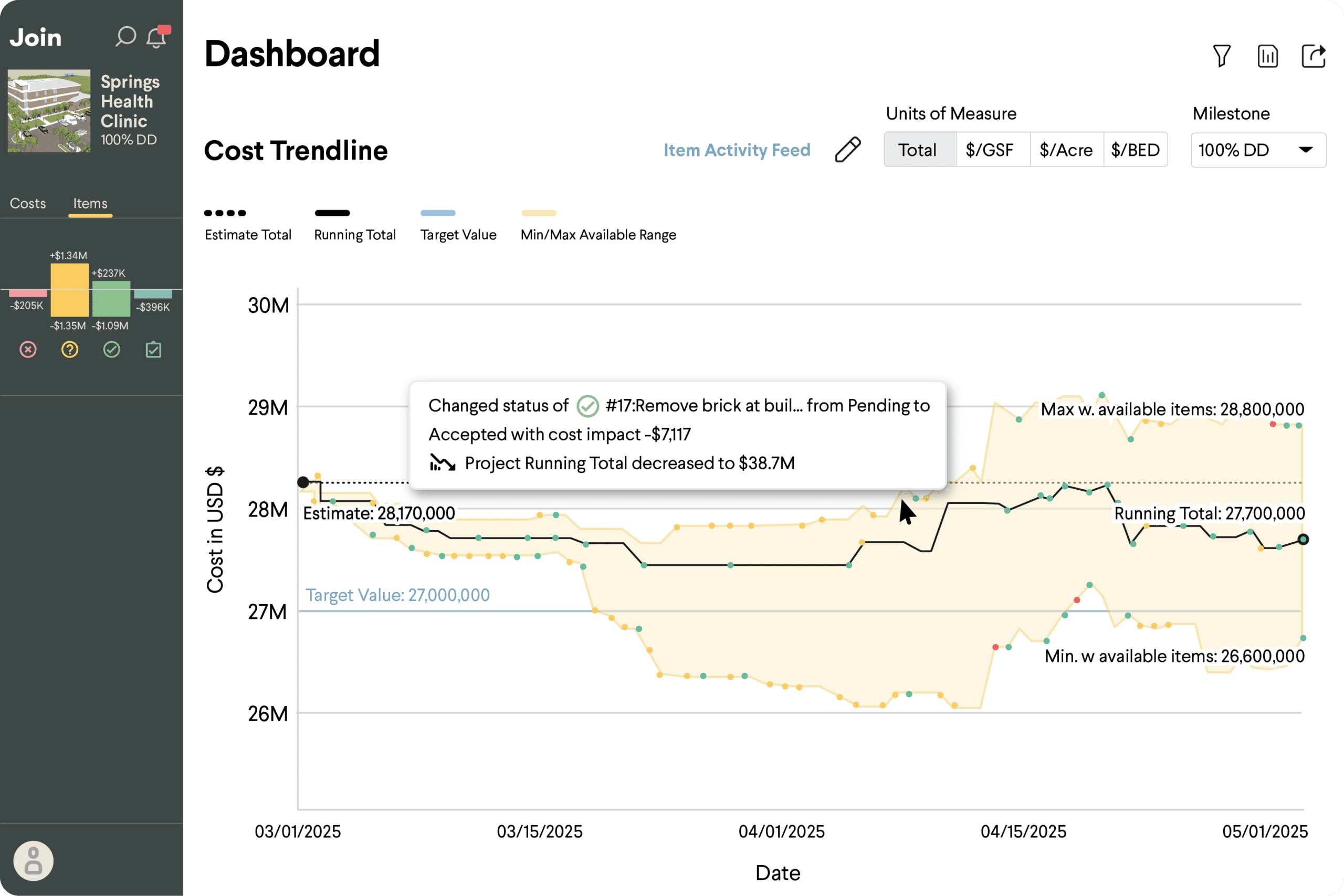
Task: Switch to the Items tab
Action: coord(90,203)
